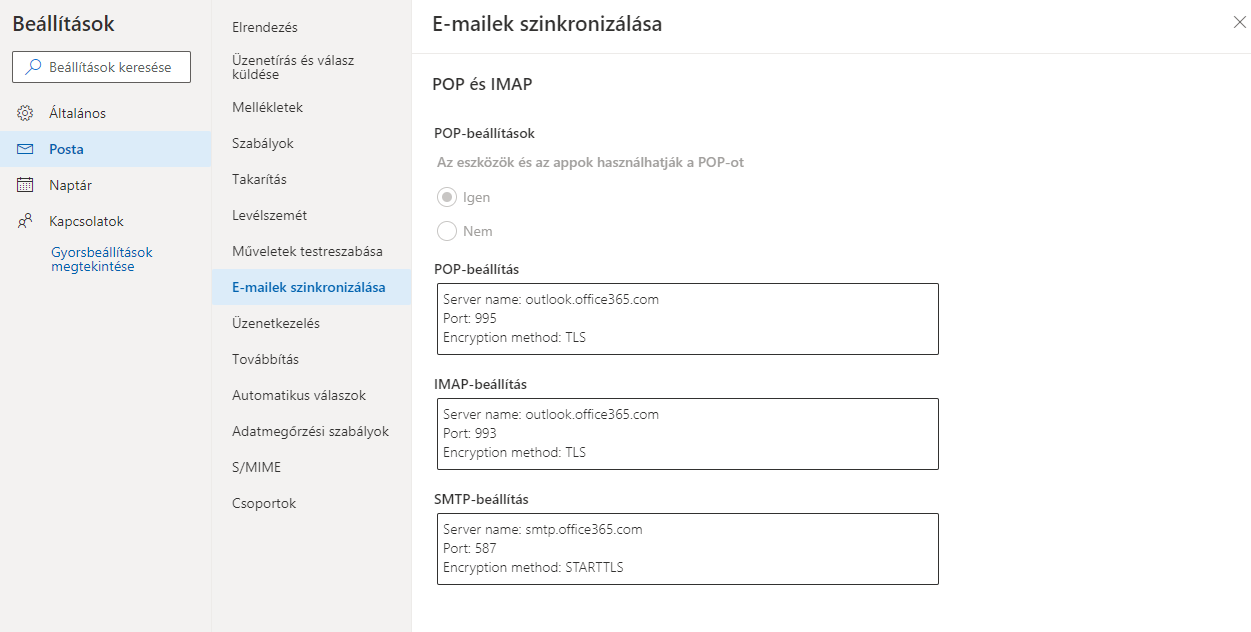
Task: Open Továbbítás settings
Action: point(266,359)
